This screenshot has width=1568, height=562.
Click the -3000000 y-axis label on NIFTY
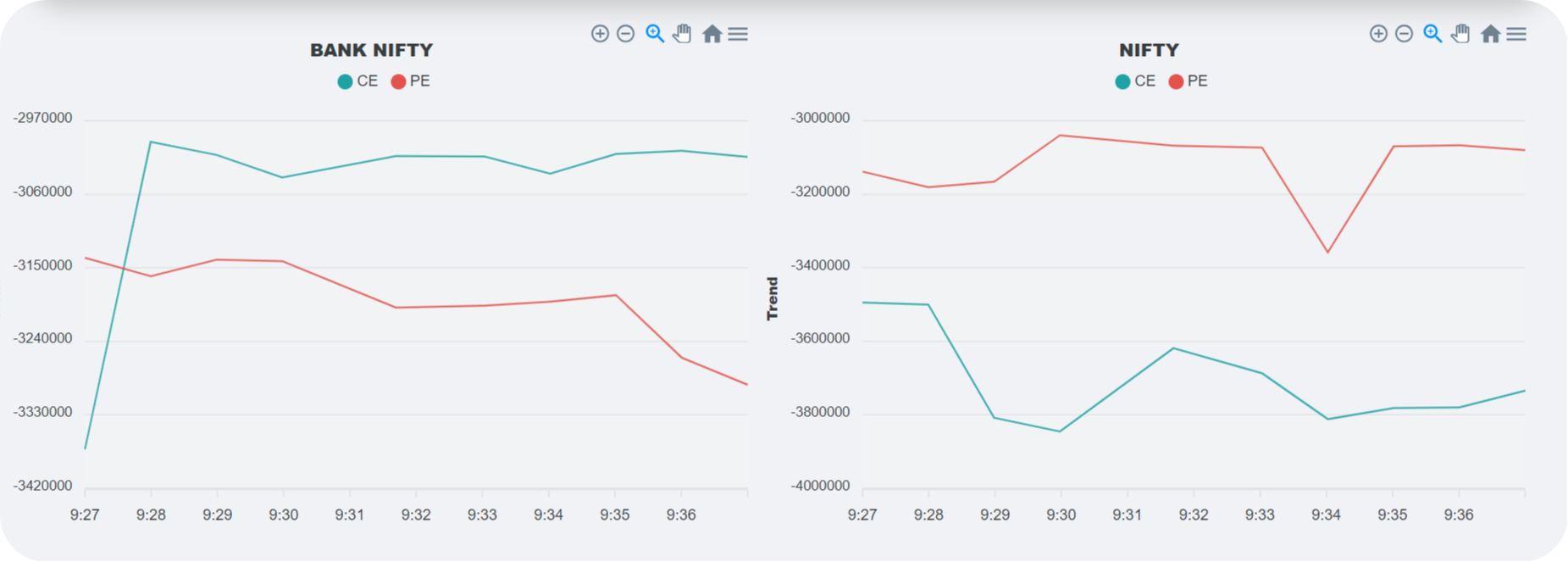(x=820, y=119)
